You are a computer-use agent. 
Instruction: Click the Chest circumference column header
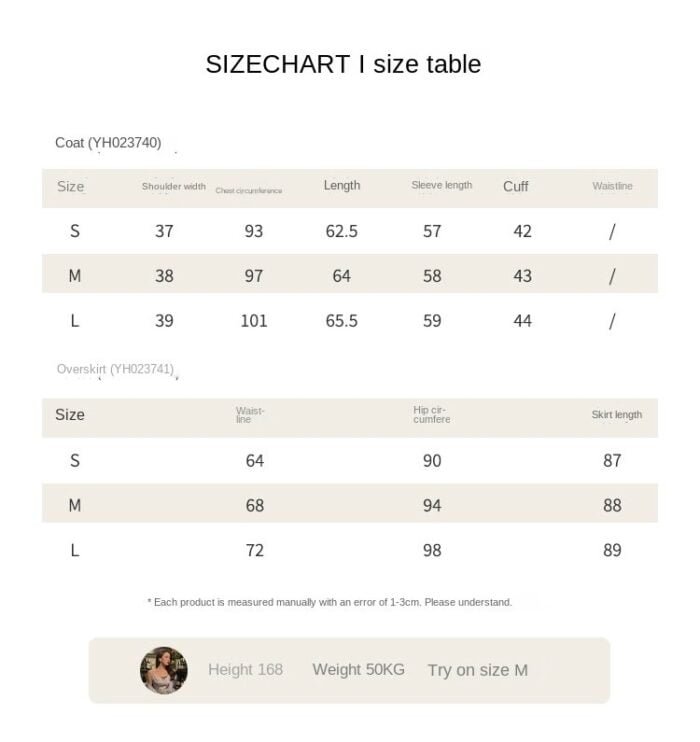(x=249, y=190)
